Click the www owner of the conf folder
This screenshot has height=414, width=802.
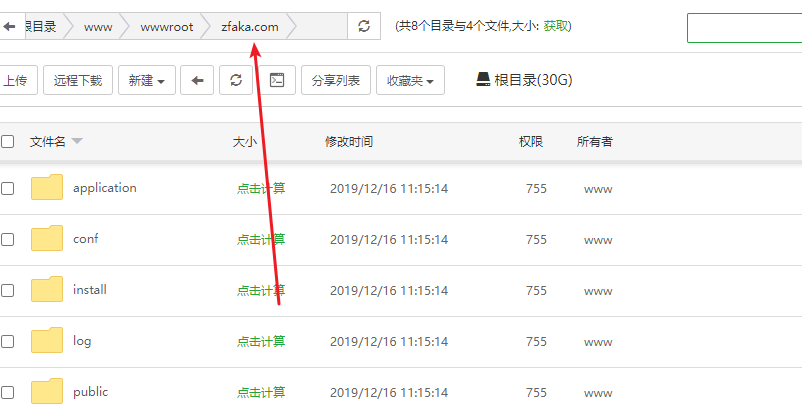(x=598, y=240)
